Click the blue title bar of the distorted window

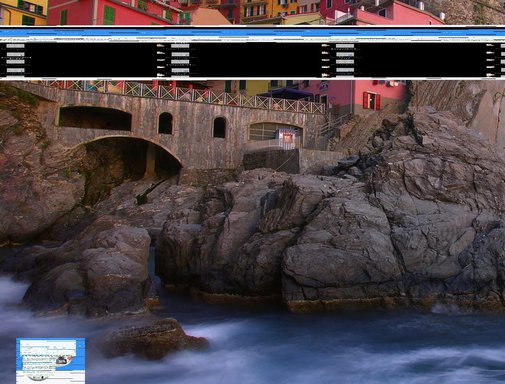(x=252, y=32)
